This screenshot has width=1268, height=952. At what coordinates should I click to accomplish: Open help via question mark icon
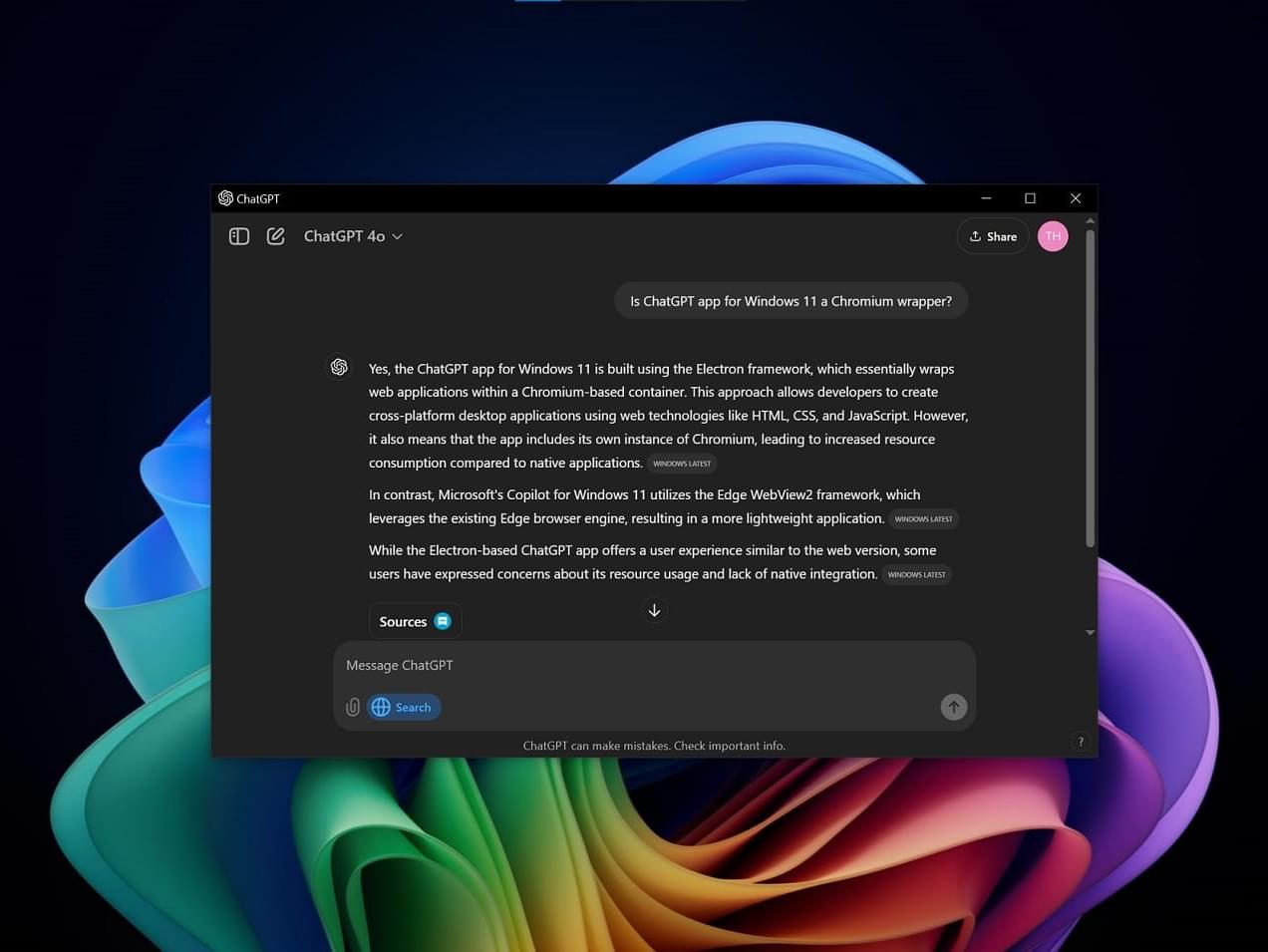[x=1081, y=742]
